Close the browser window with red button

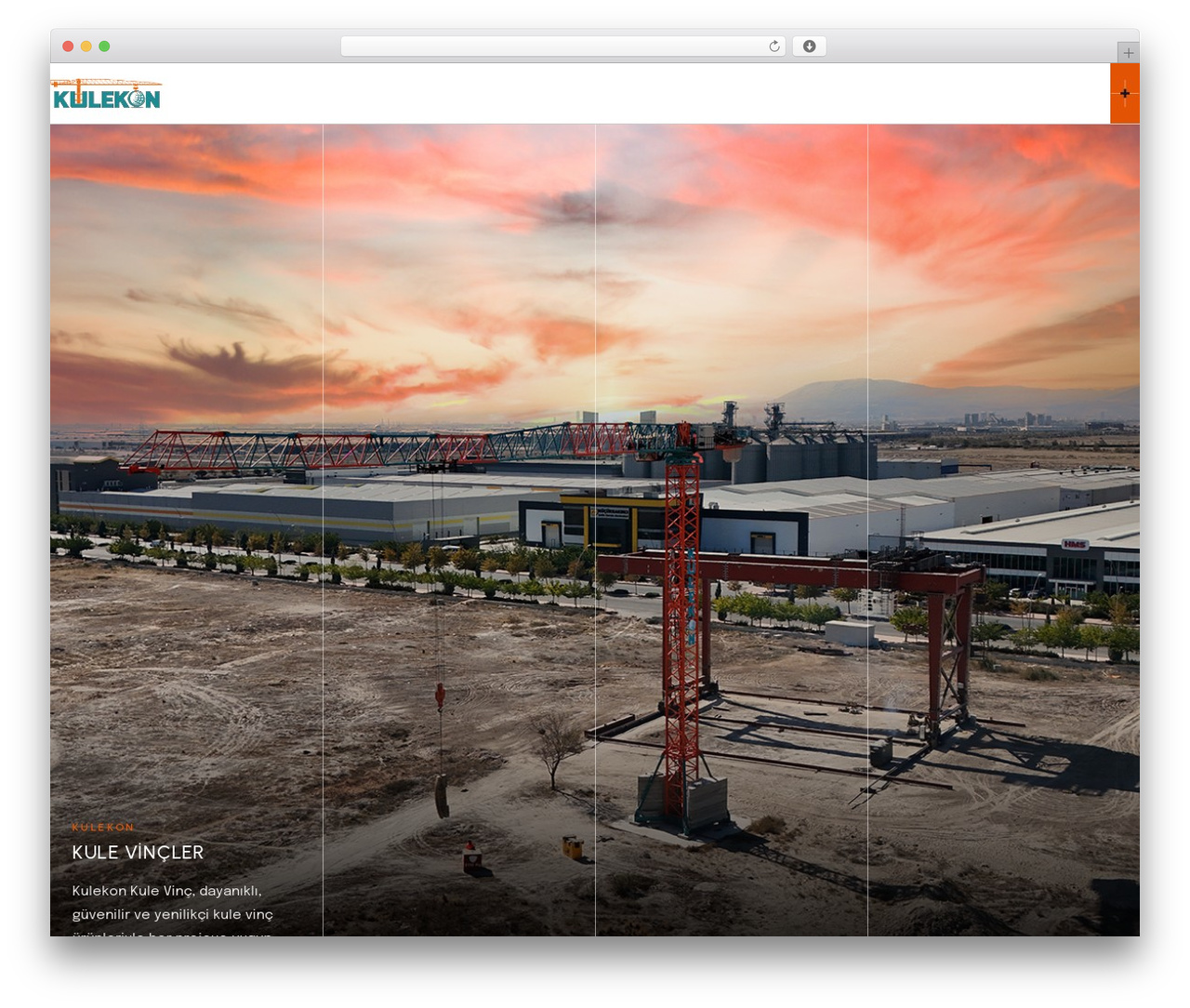[68, 46]
